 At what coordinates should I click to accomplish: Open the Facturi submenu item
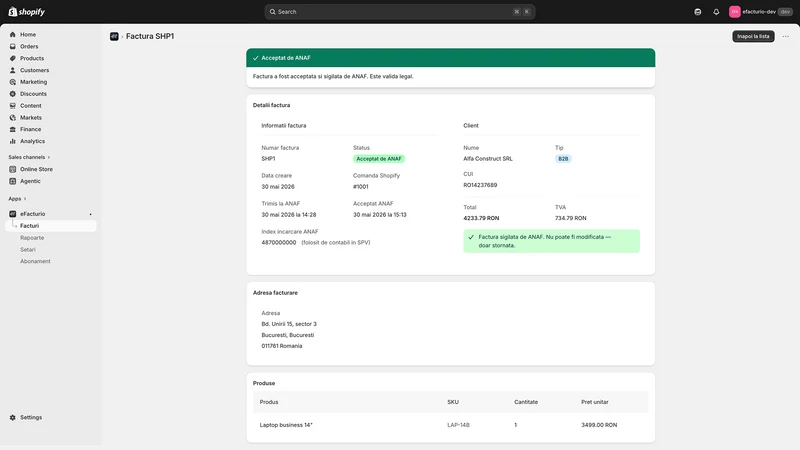pos(51,226)
